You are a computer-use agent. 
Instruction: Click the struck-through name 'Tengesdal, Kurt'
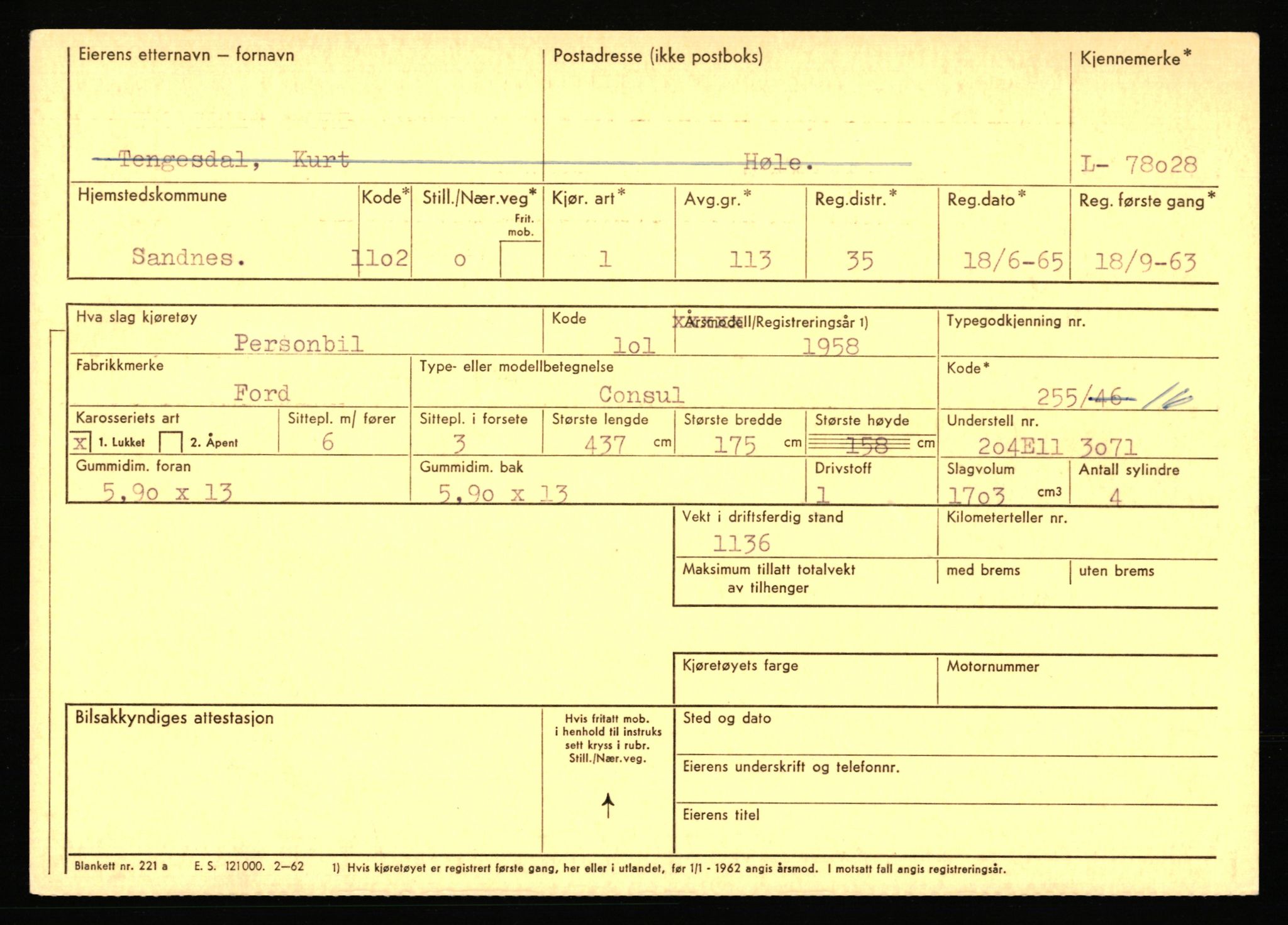pos(233,160)
